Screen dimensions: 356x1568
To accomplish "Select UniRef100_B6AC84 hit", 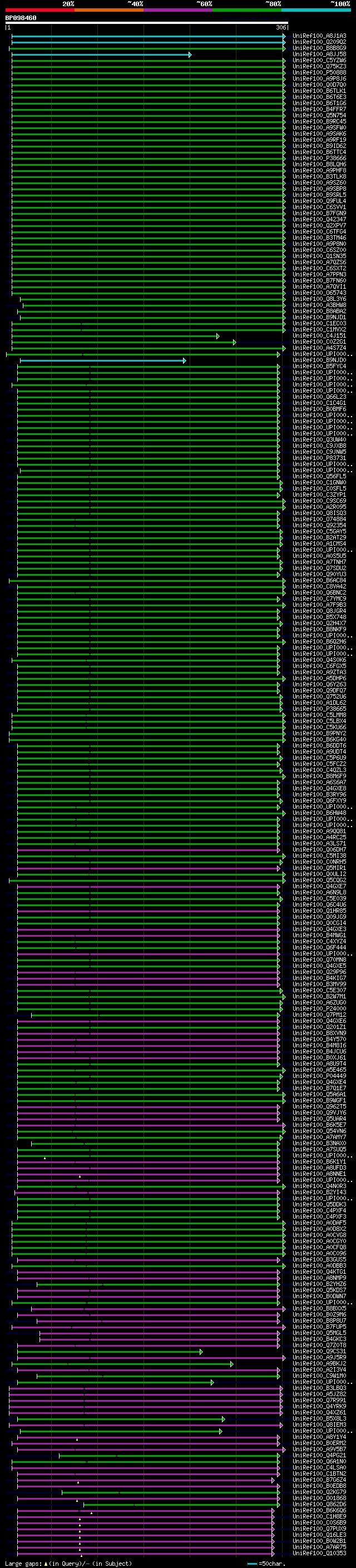I will (x=319, y=580).
